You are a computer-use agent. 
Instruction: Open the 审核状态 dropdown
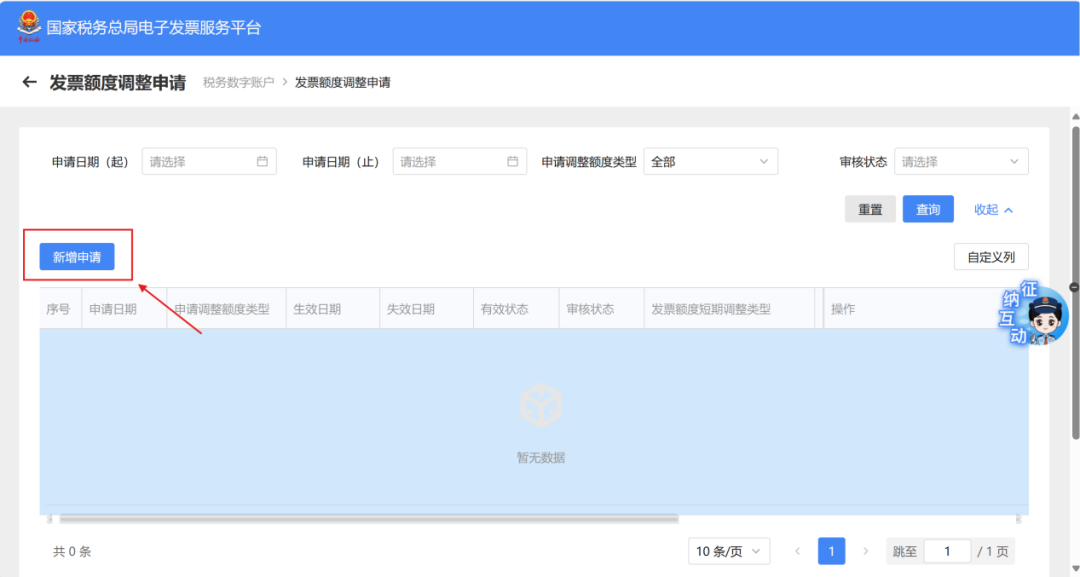click(961, 161)
